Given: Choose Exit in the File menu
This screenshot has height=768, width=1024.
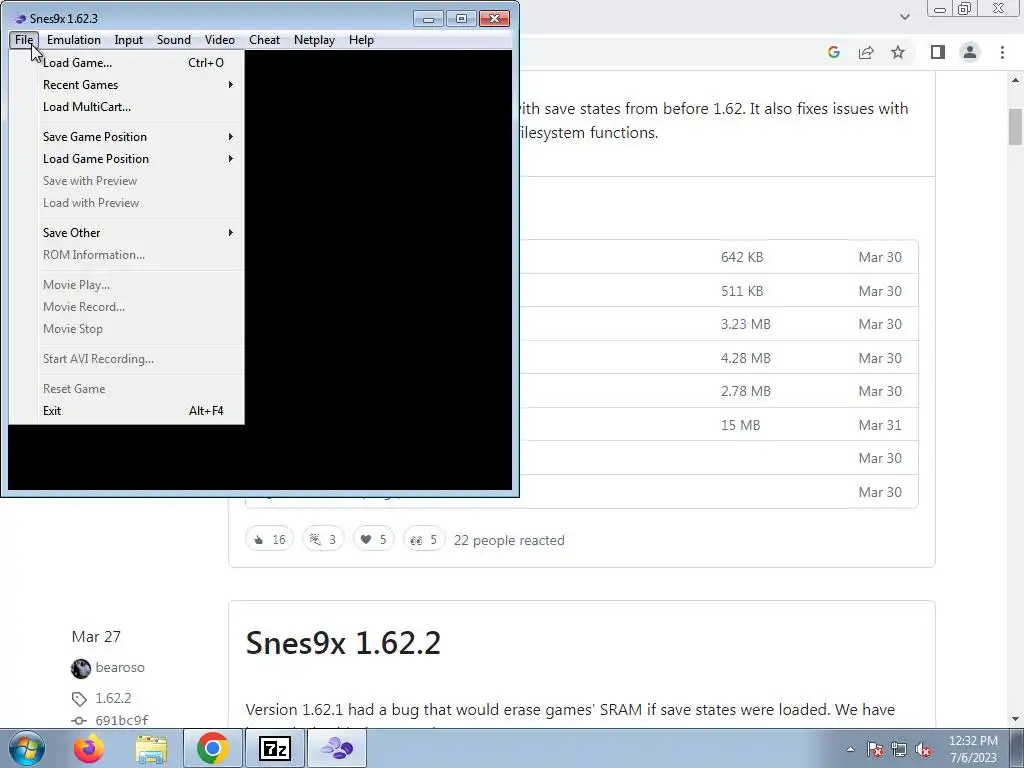Looking at the screenshot, I should [127, 411].
